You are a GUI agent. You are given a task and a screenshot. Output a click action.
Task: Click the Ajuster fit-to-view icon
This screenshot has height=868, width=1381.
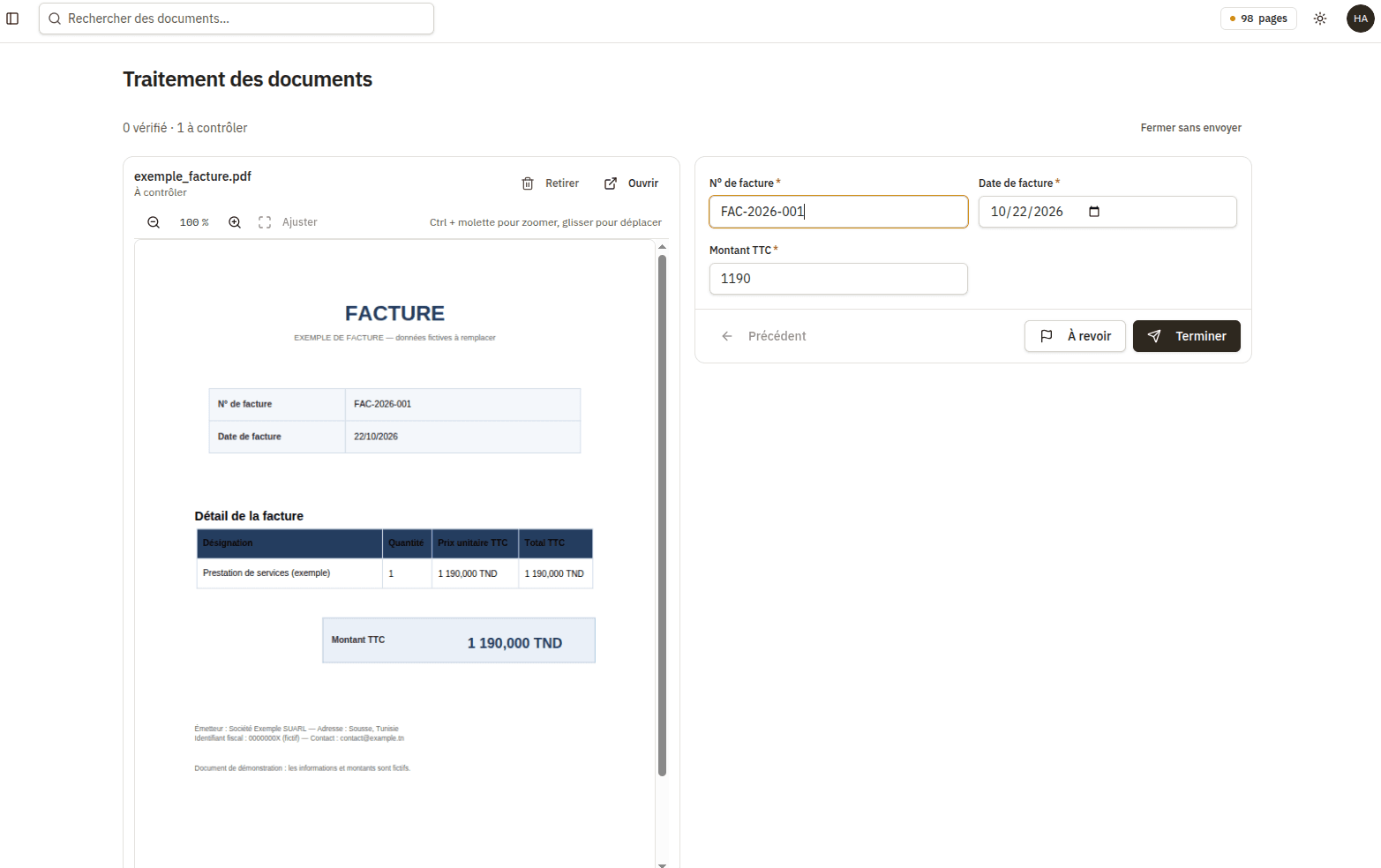click(265, 222)
